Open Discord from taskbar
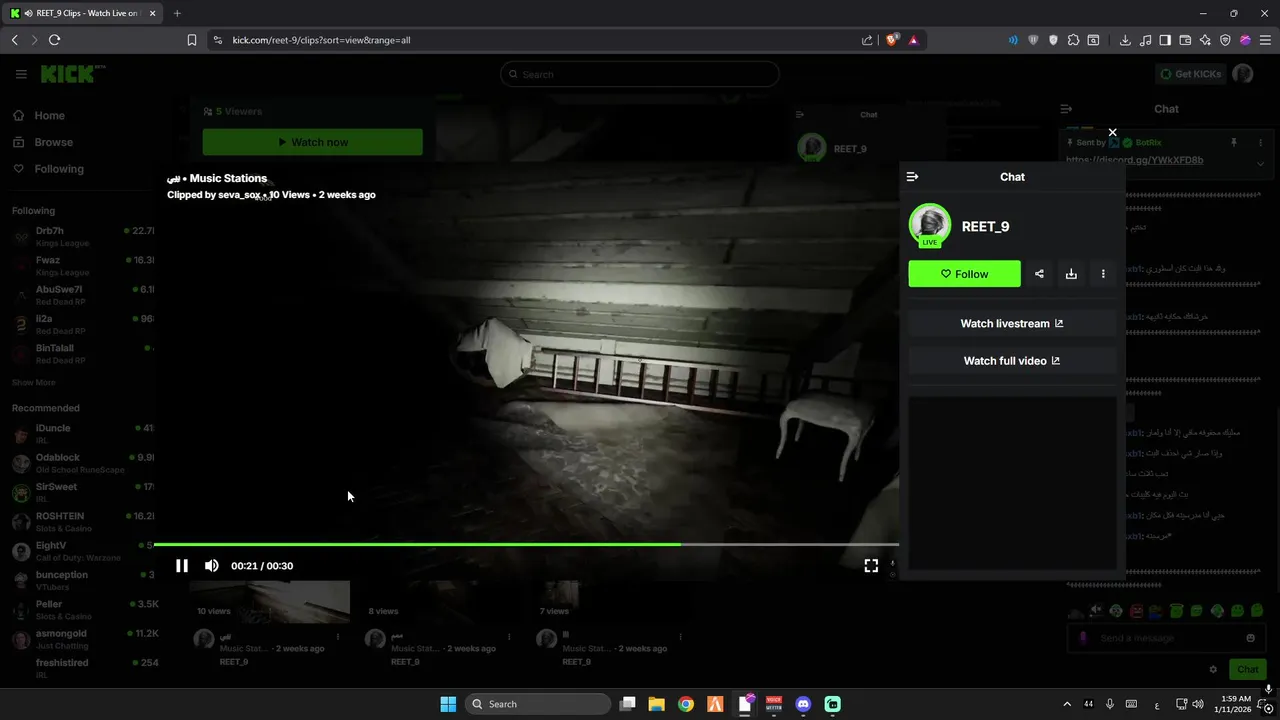Image resolution: width=1280 pixels, height=720 pixels. point(803,704)
